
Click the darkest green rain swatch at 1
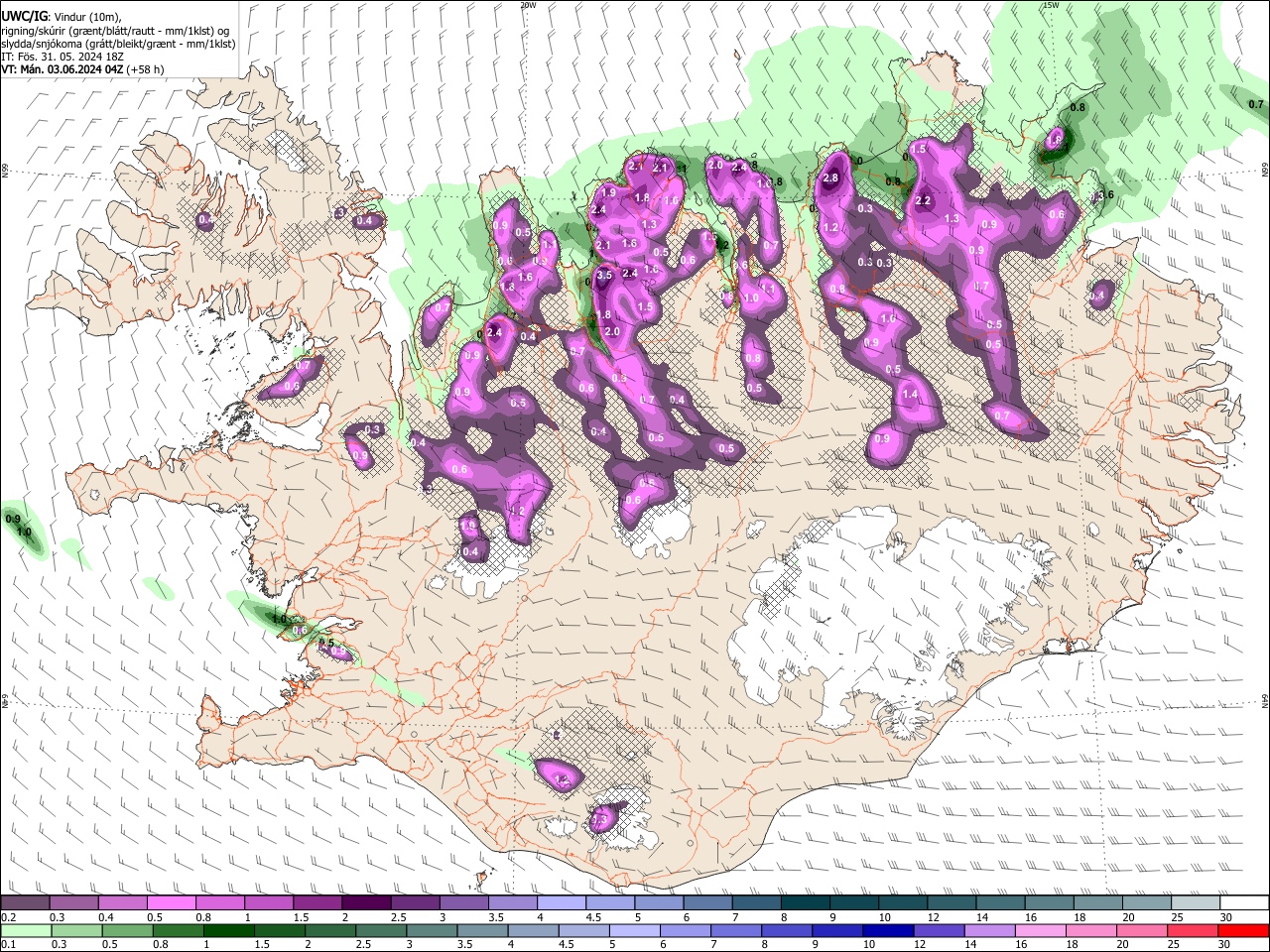[229, 930]
